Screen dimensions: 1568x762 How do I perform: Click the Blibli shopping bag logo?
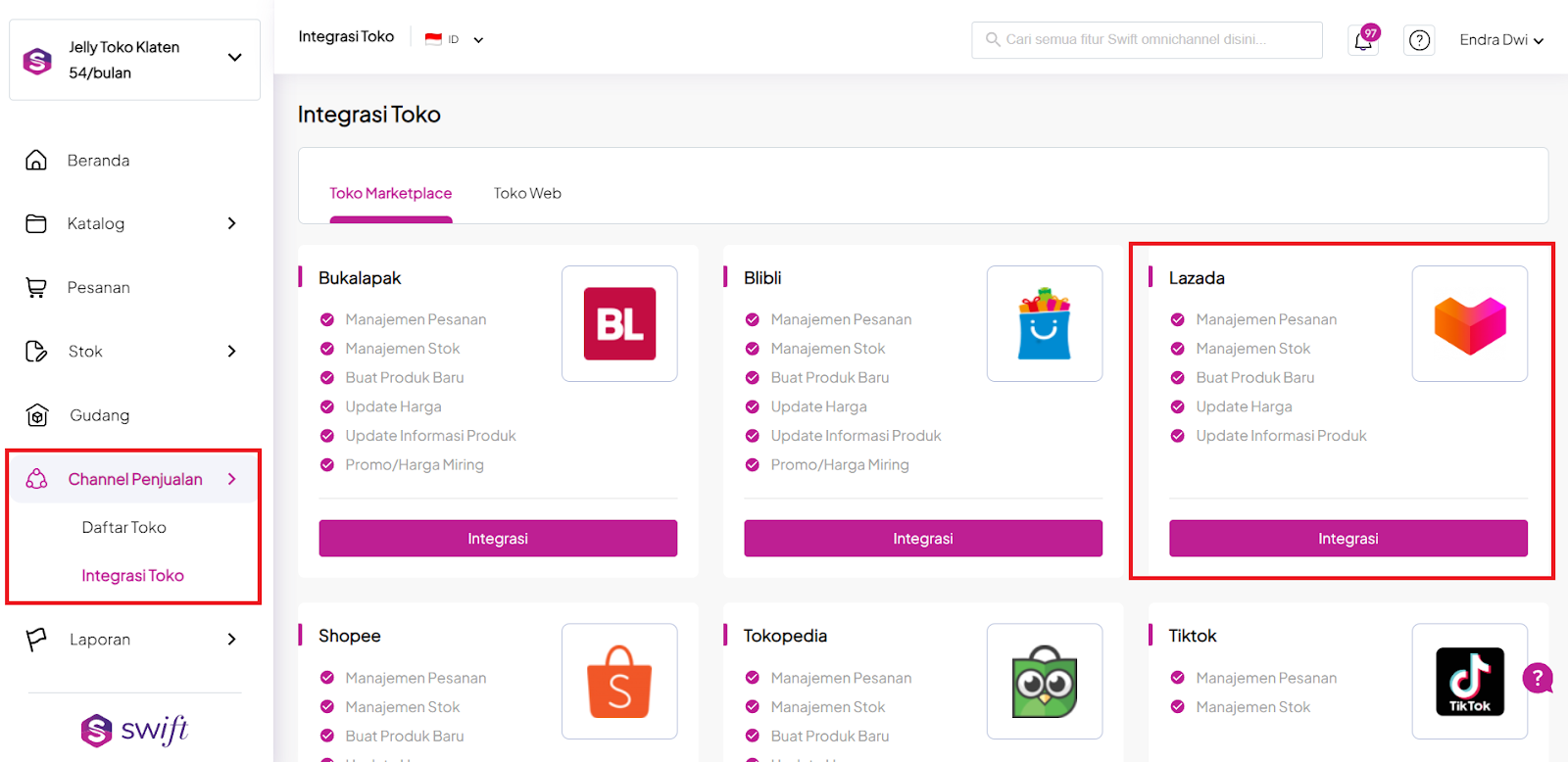pyautogui.click(x=1045, y=323)
